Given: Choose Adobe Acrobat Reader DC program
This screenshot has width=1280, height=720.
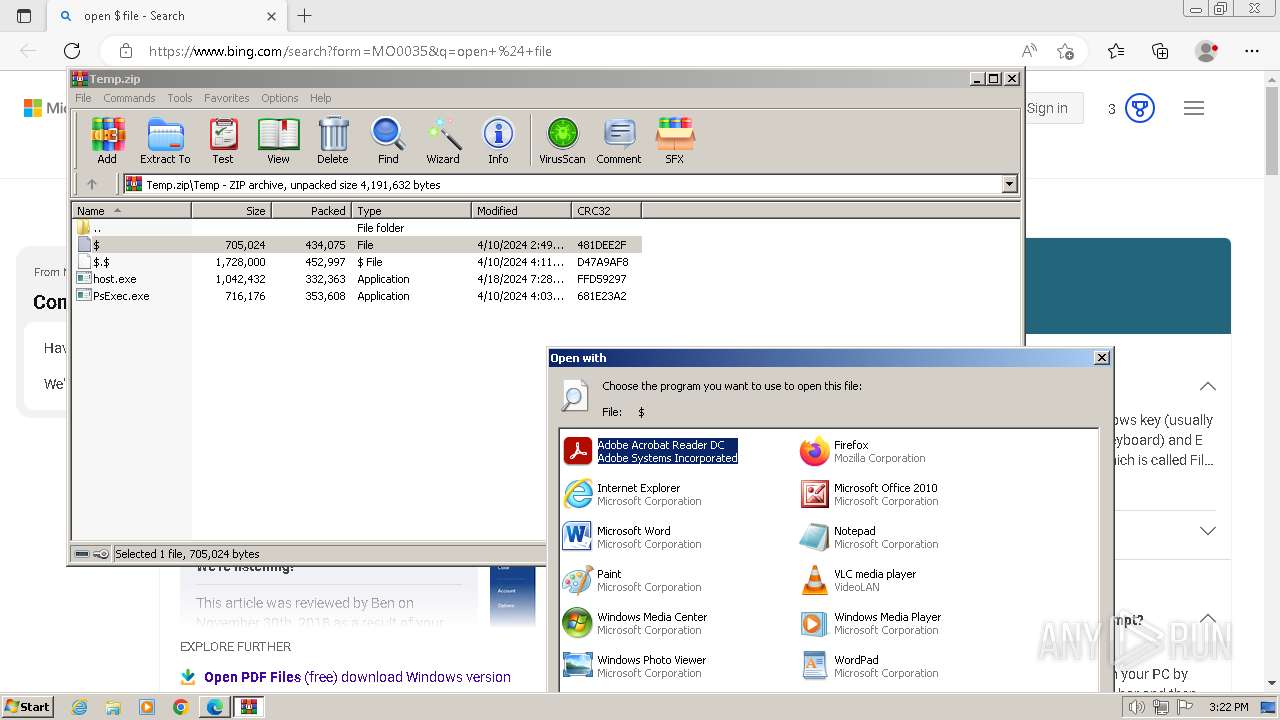Looking at the screenshot, I should pyautogui.click(x=650, y=451).
